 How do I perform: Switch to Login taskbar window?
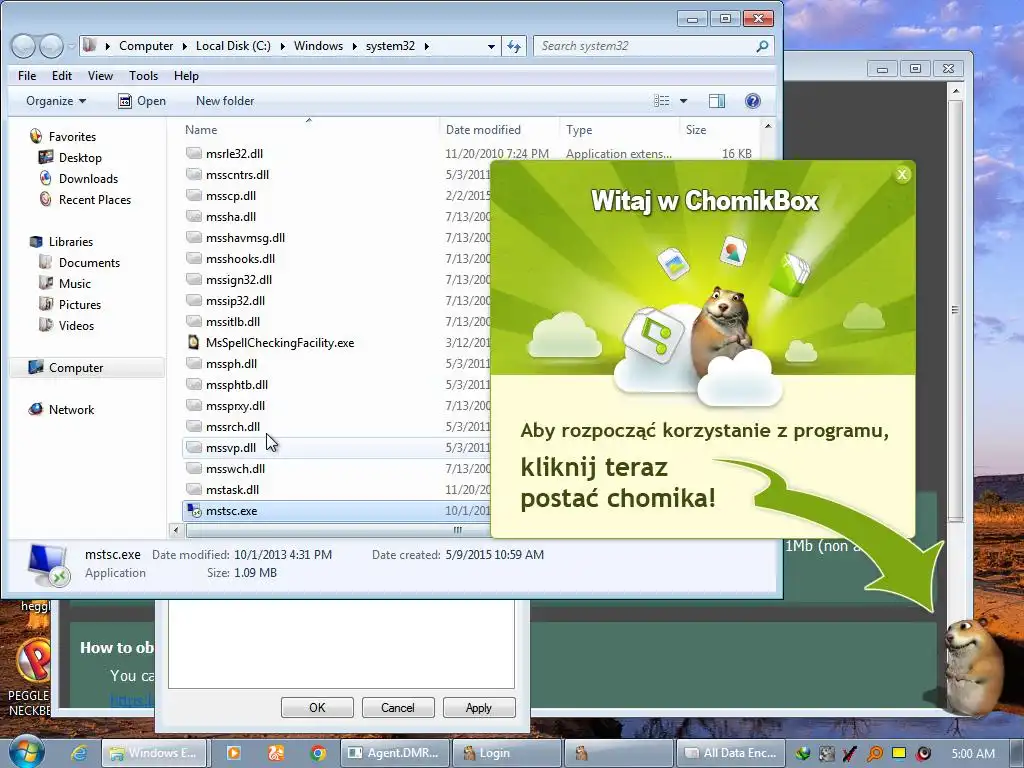tap(507, 753)
